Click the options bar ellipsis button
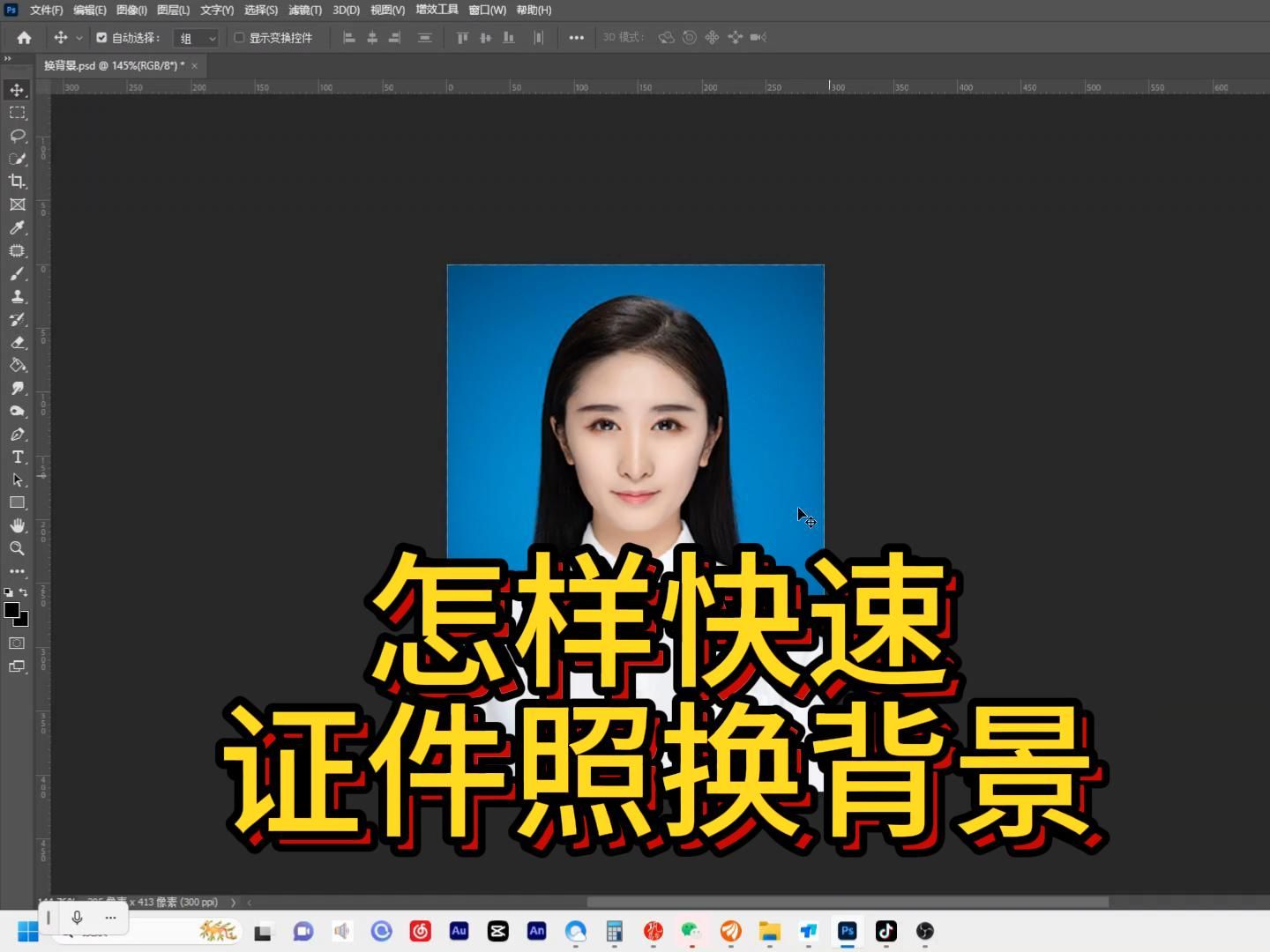This screenshot has height=952, width=1270. point(577,37)
